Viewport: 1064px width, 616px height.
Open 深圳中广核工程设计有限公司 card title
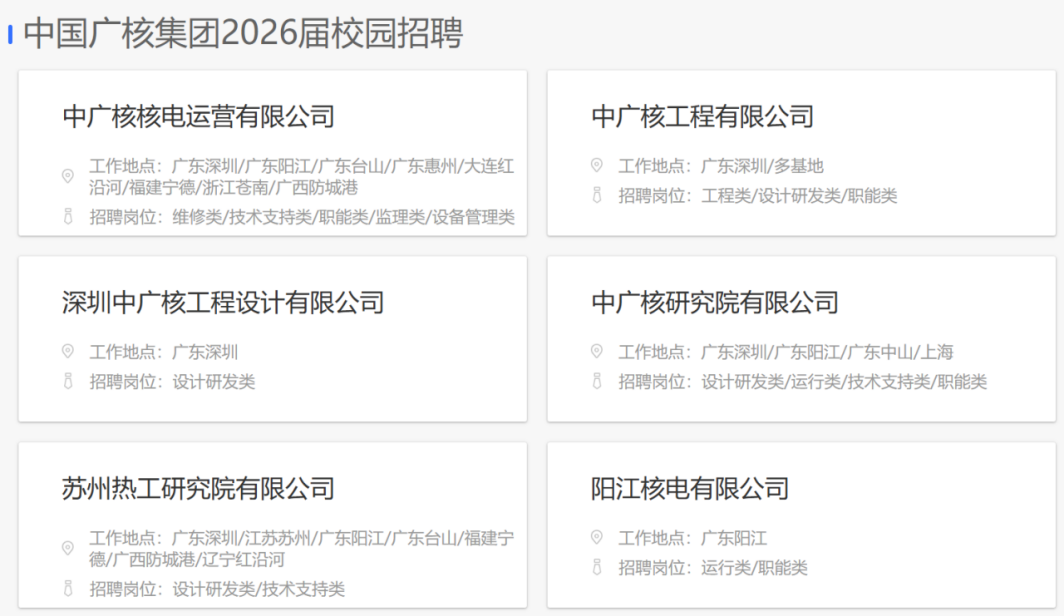coord(223,303)
